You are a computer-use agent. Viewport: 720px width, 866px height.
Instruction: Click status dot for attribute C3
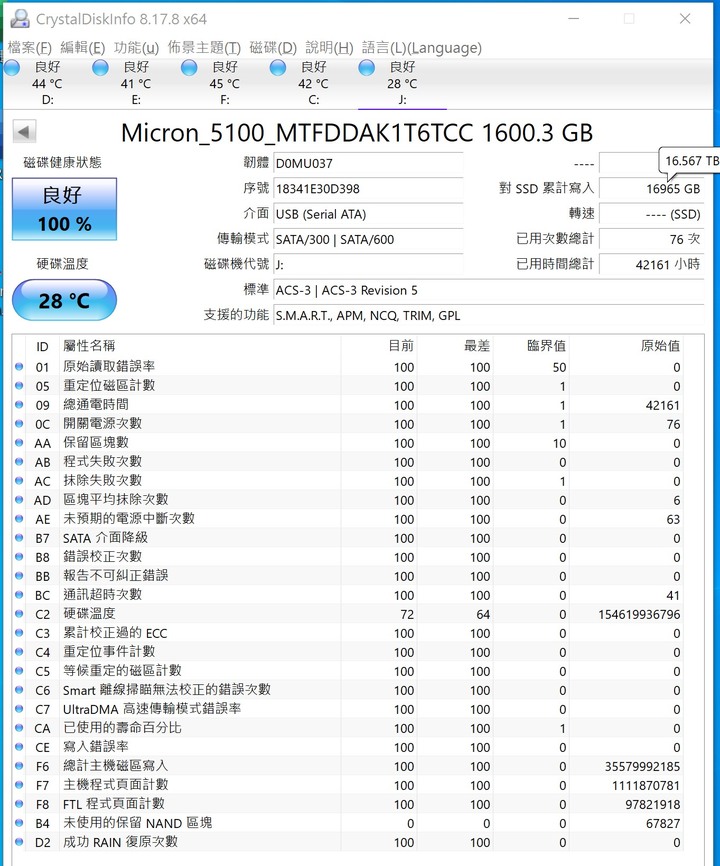19,633
